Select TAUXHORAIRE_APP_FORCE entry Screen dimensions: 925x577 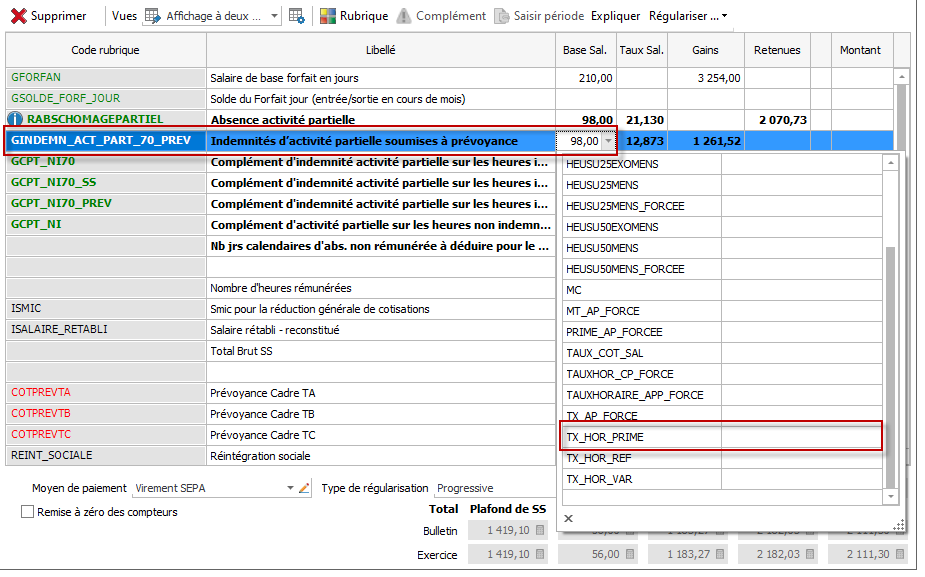click(x=720, y=395)
